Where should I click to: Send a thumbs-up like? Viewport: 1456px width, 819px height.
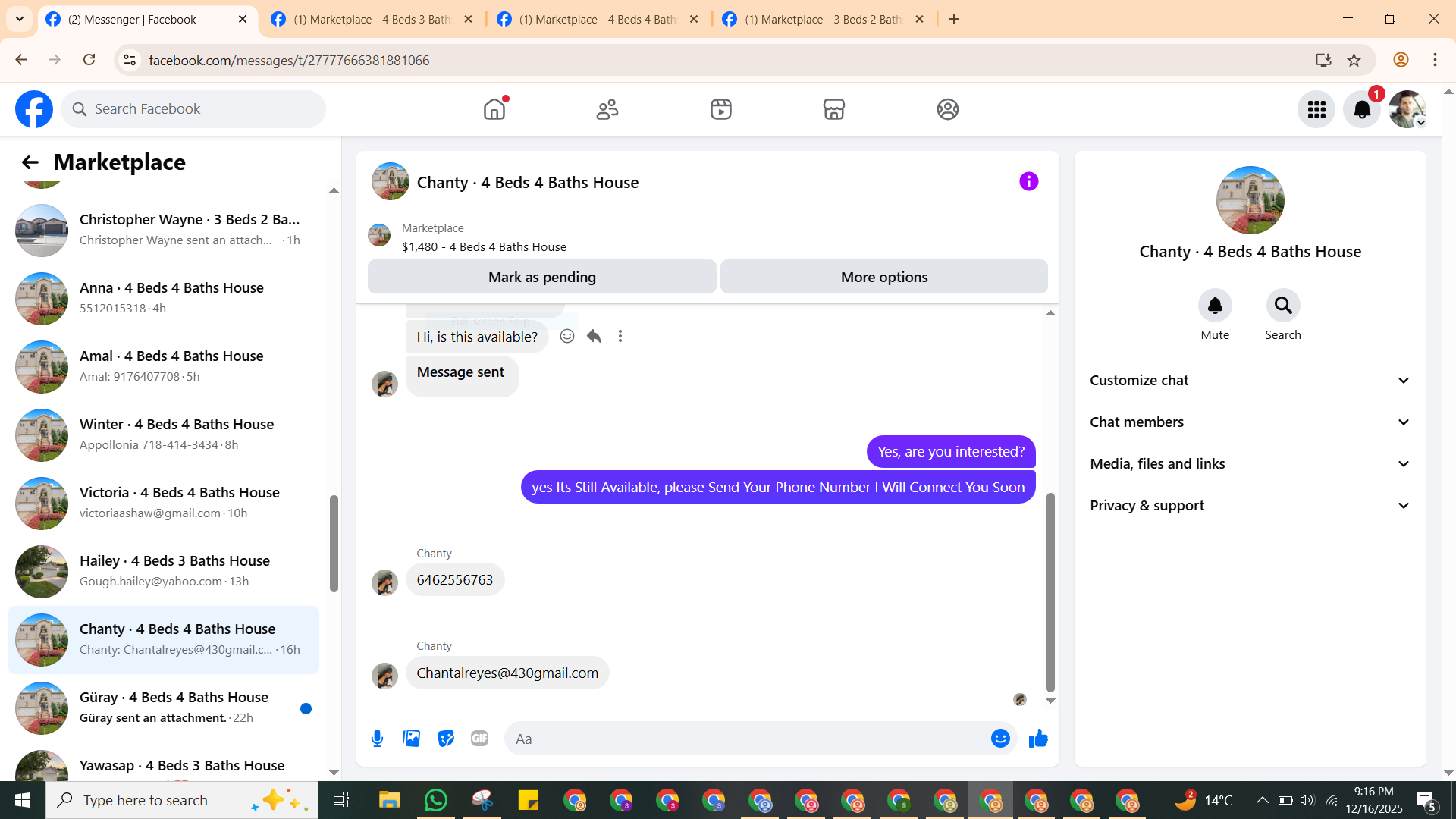pos(1038,739)
